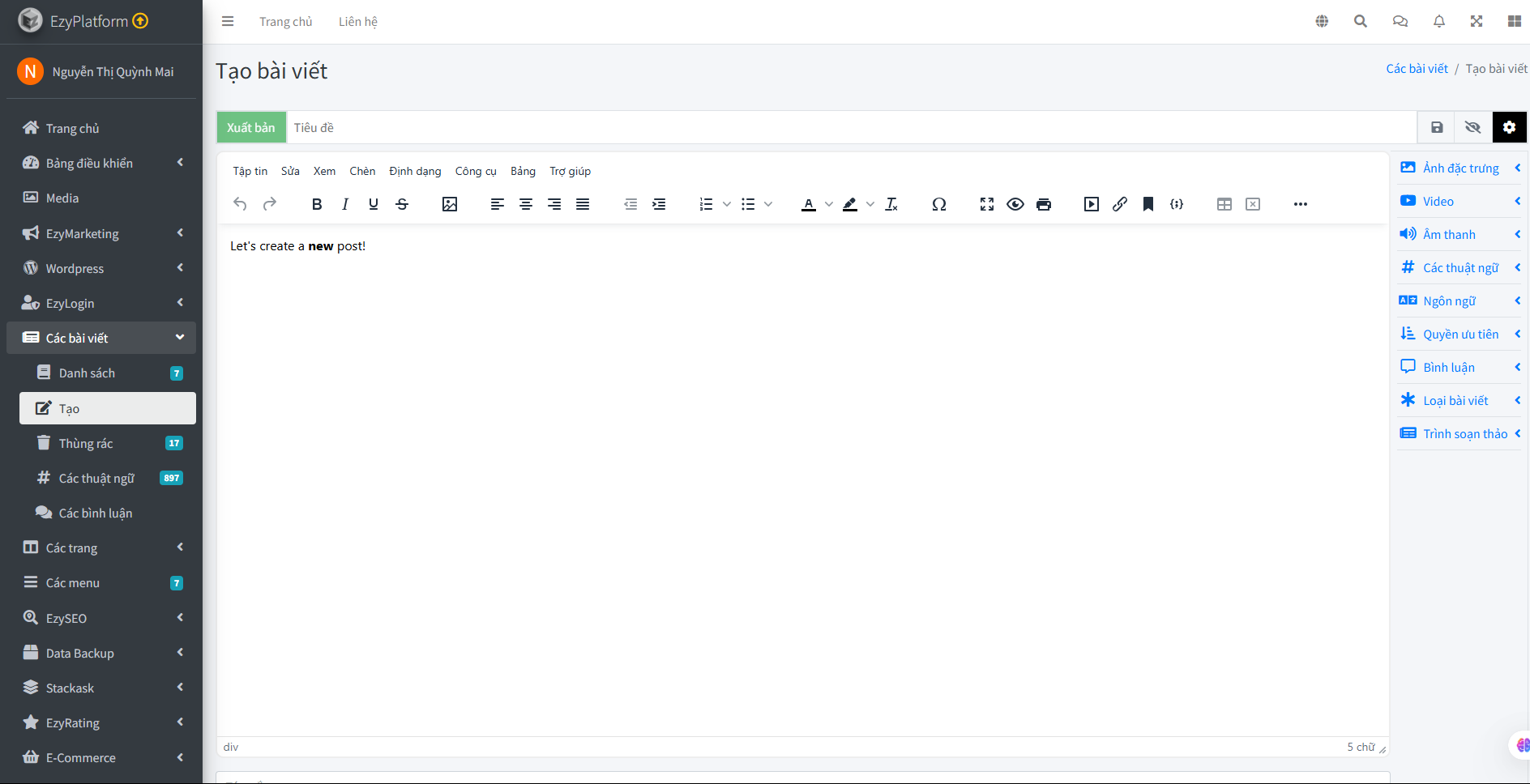Open notifications bell icon
The width and height of the screenshot is (1530, 784).
click(x=1439, y=22)
